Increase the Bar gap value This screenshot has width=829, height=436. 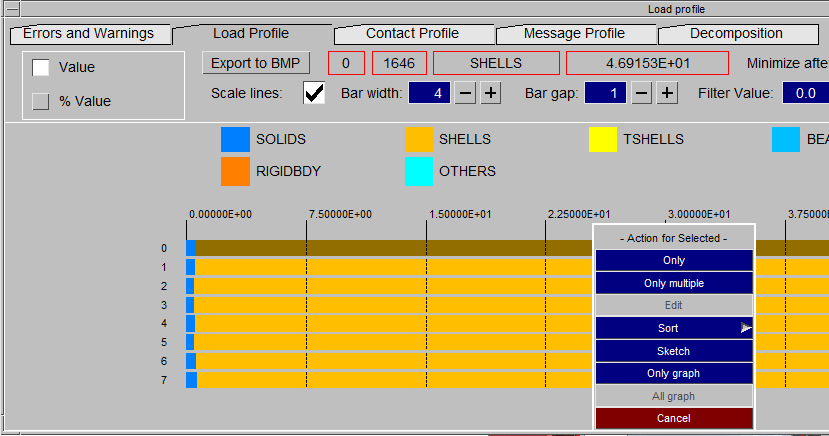point(667,94)
